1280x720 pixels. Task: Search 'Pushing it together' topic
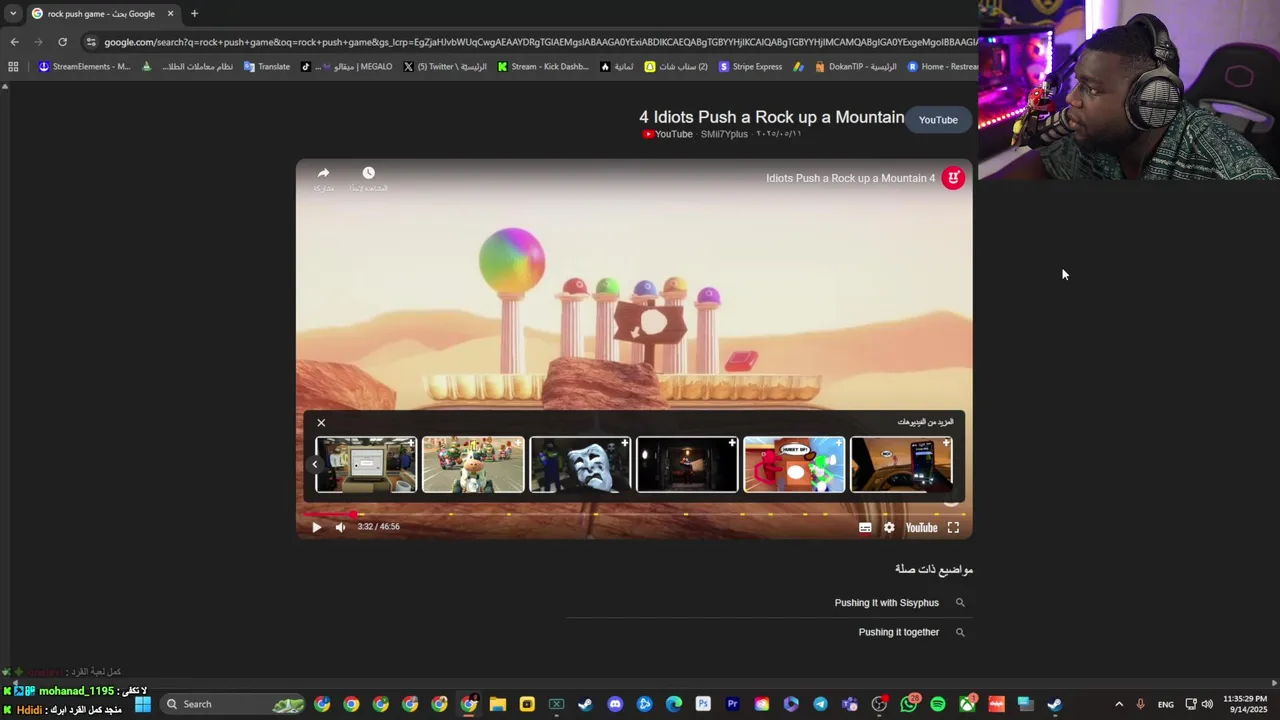(x=899, y=632)
